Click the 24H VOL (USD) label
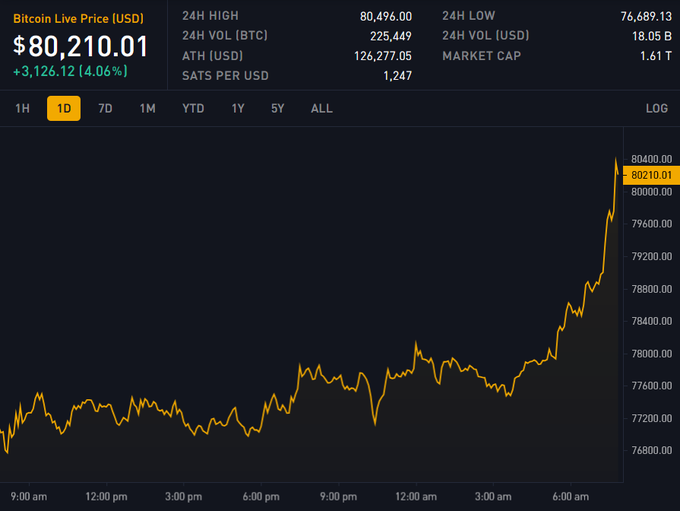Viewport: 680px width, 511px height. click(x=486, y=36)
